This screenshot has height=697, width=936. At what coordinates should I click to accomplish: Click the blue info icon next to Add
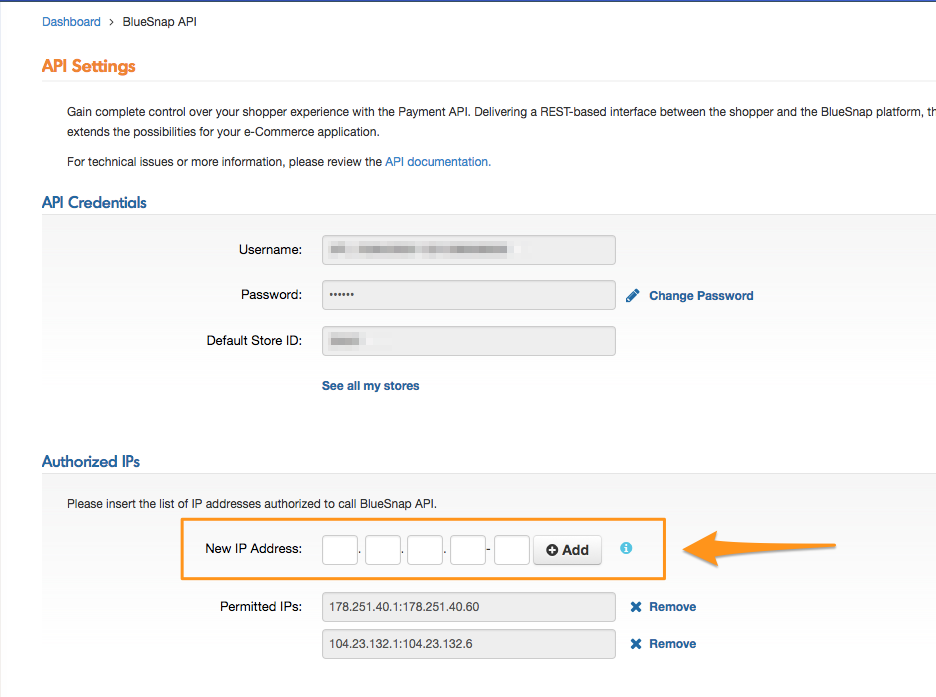click(x=626, y=548)
